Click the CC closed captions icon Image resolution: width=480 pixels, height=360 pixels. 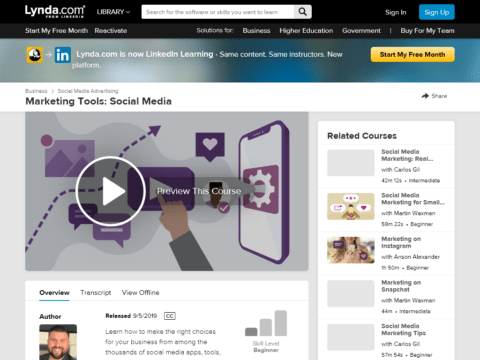[170, 316]
